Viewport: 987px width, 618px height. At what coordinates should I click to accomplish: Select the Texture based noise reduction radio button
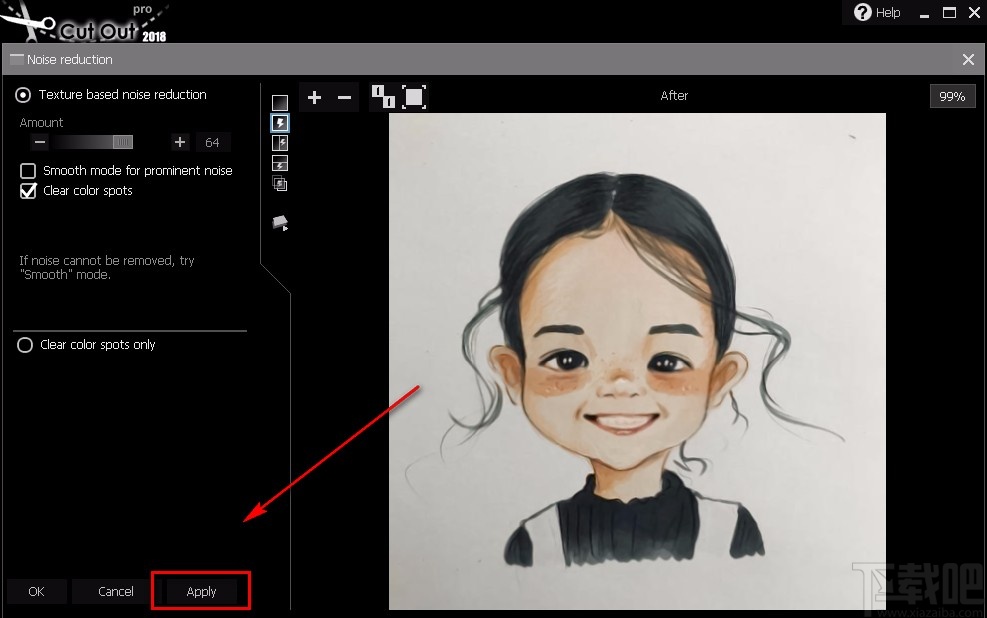(22, 94)
